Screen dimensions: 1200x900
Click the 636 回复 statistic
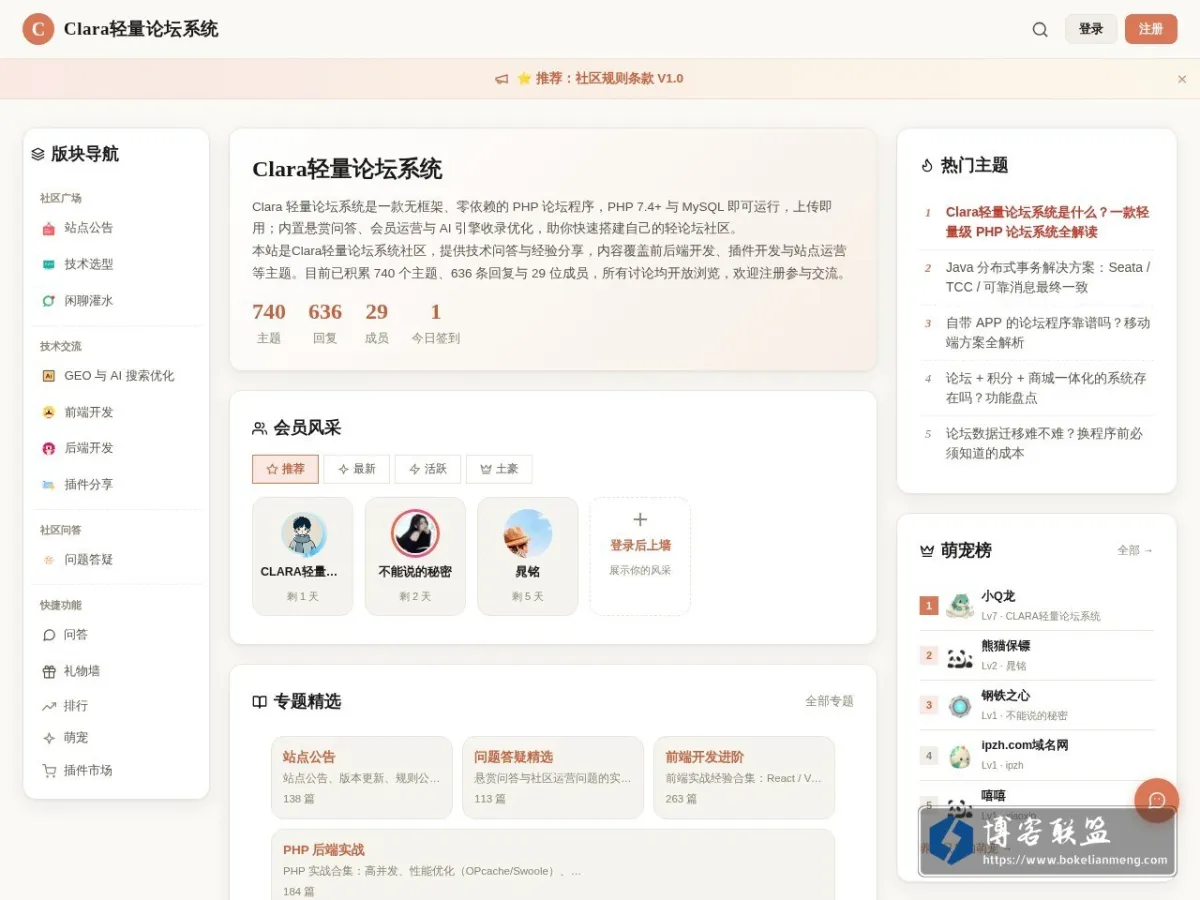(x=325, y=323)
